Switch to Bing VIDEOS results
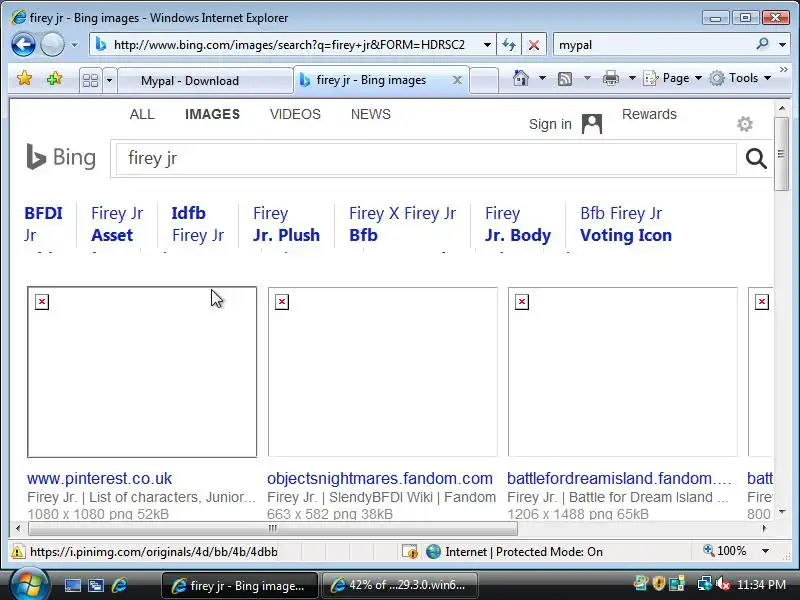Viewport: 800px width, 600px height. (295, 114)
